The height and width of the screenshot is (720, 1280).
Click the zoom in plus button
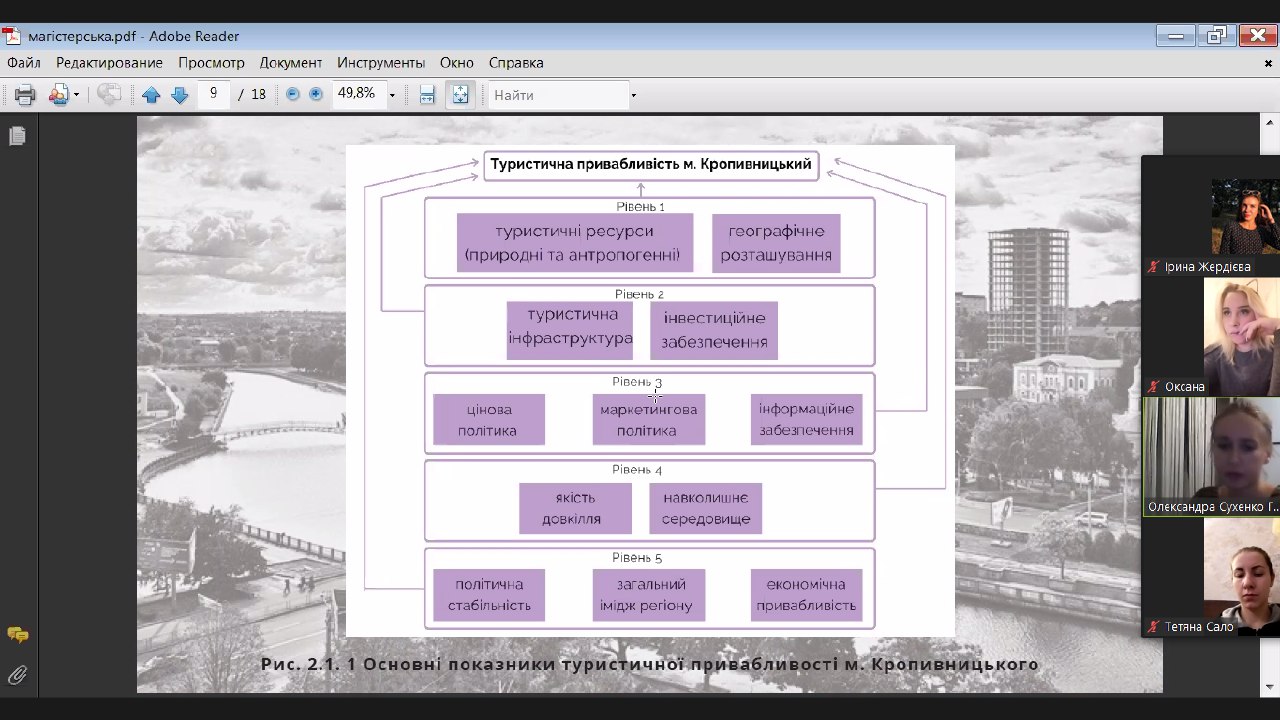[x=316, y=95]
